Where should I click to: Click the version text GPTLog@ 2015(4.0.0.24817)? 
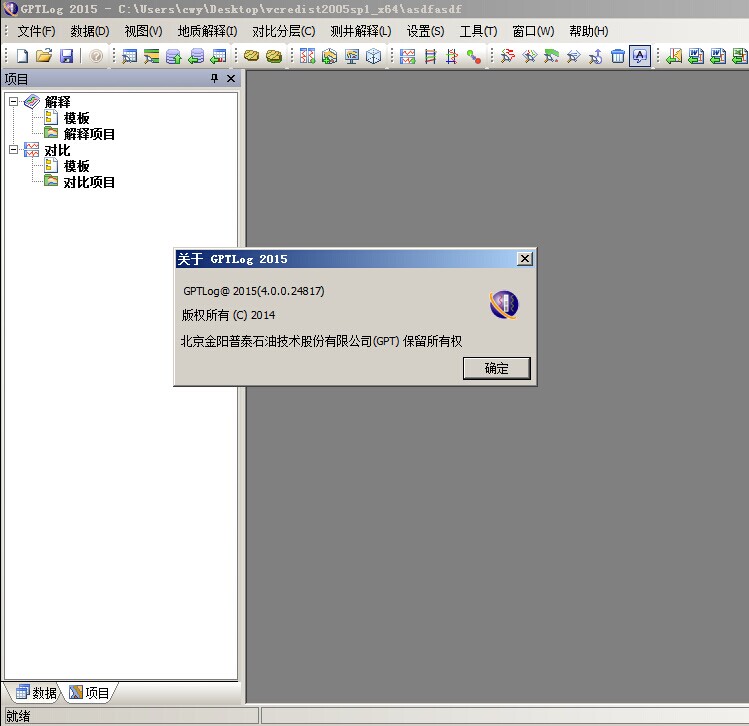coord(254,291)
